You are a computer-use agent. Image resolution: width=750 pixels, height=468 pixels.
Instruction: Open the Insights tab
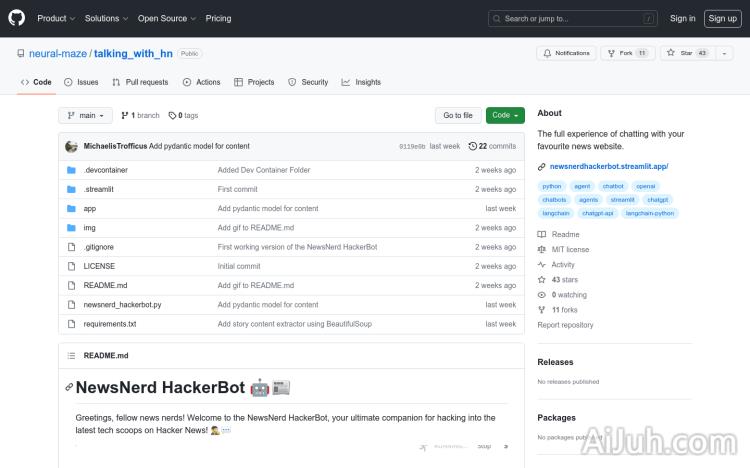[361, 82]
